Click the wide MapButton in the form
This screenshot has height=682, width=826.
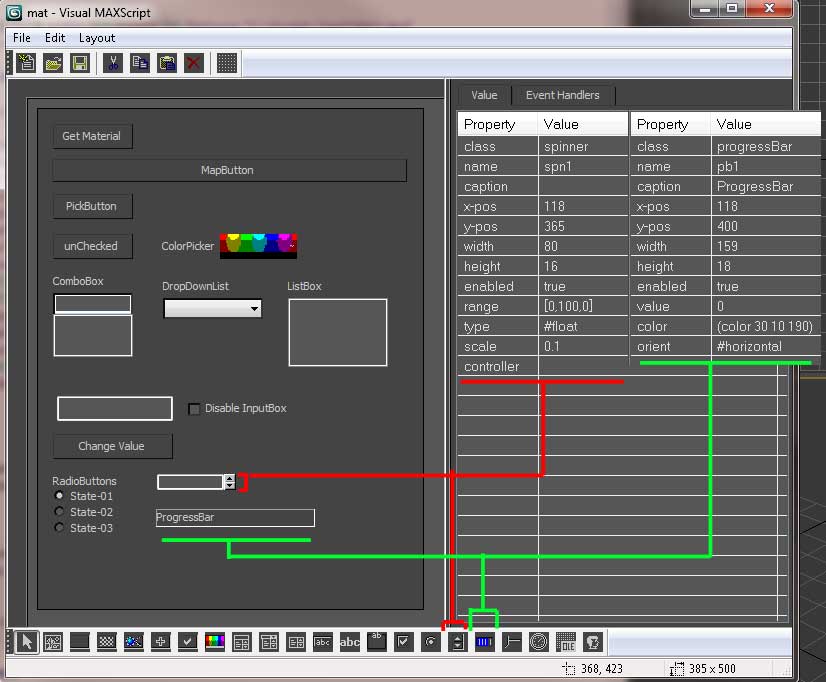click(229, 170)
